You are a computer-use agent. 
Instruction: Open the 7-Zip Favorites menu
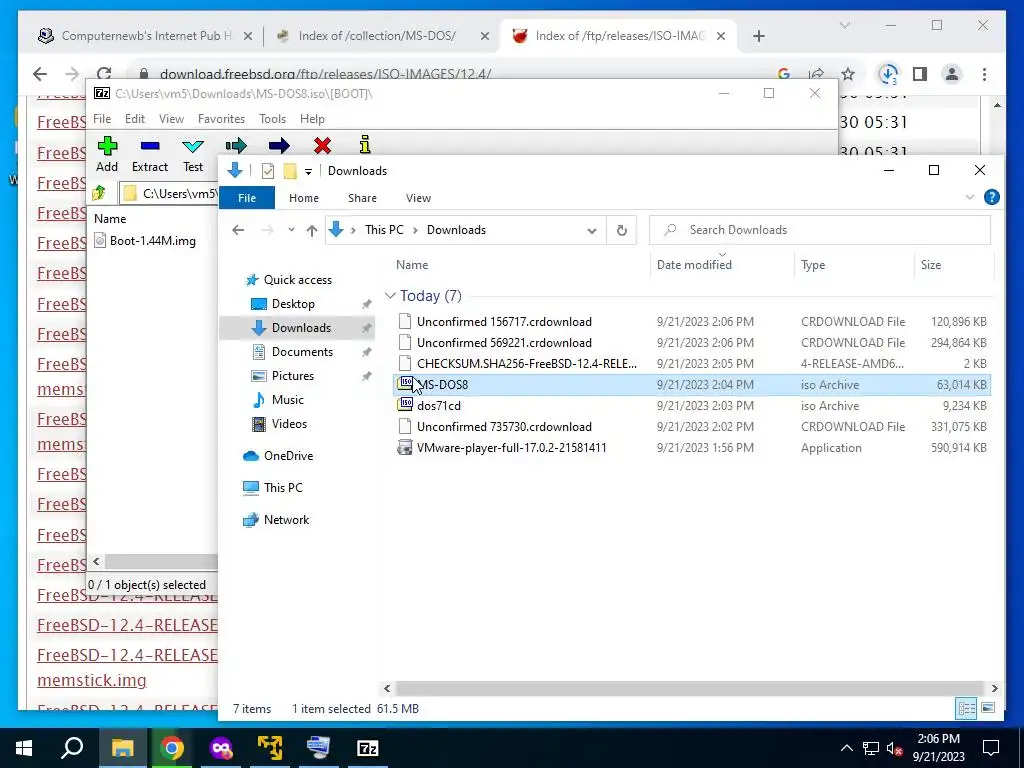point(221,119)
